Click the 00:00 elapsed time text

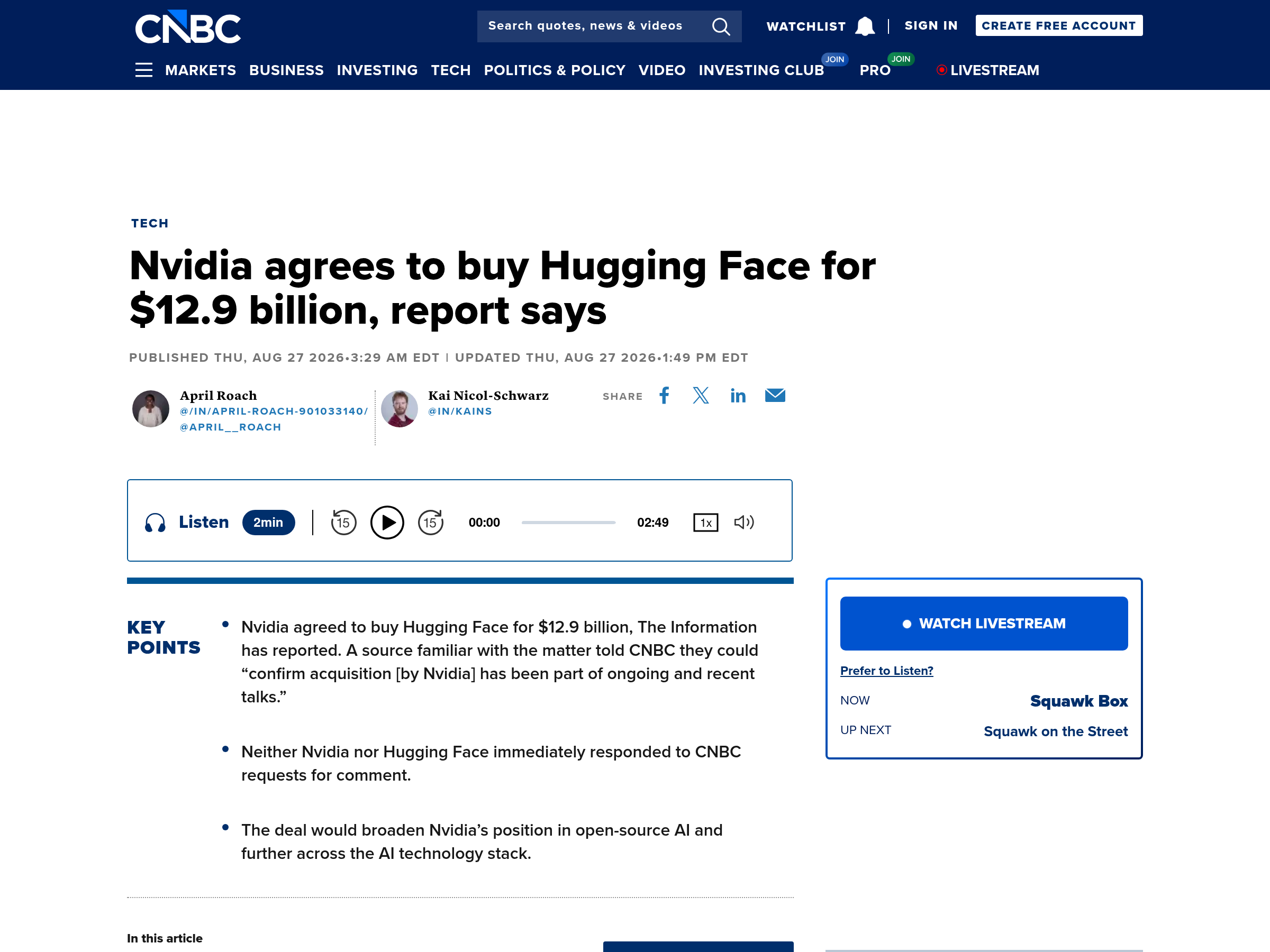click(x=484, y=522)
